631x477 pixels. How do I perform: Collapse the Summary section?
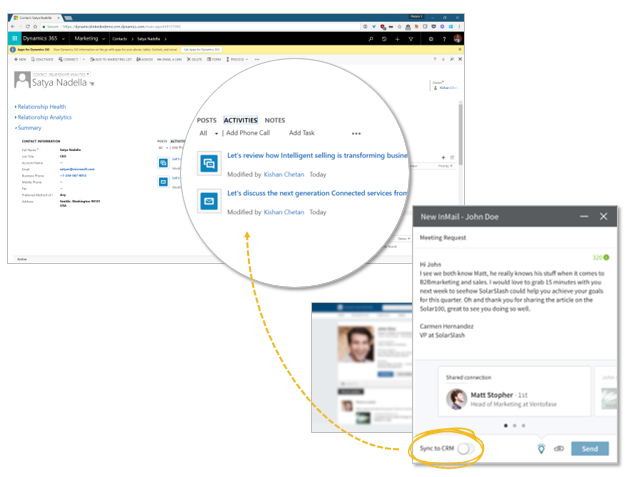click(28, 128)
